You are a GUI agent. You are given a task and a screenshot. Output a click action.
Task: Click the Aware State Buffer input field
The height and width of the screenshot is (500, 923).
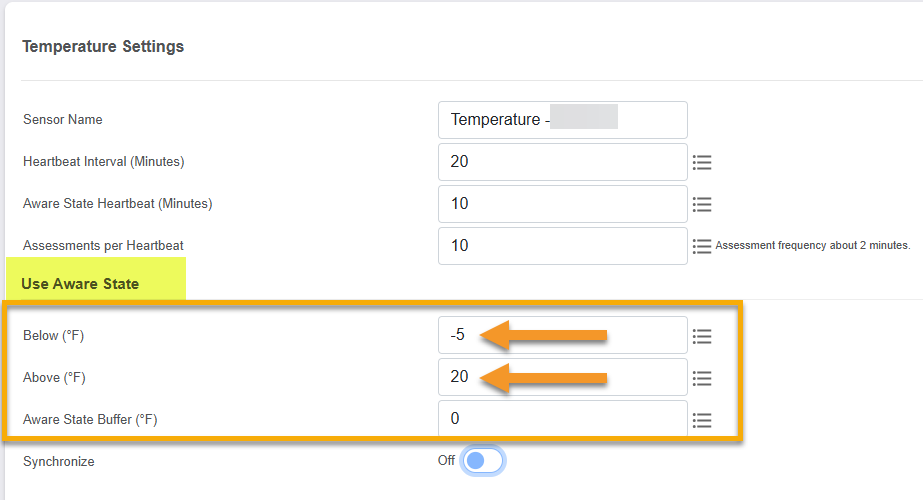tap(562, 420)
